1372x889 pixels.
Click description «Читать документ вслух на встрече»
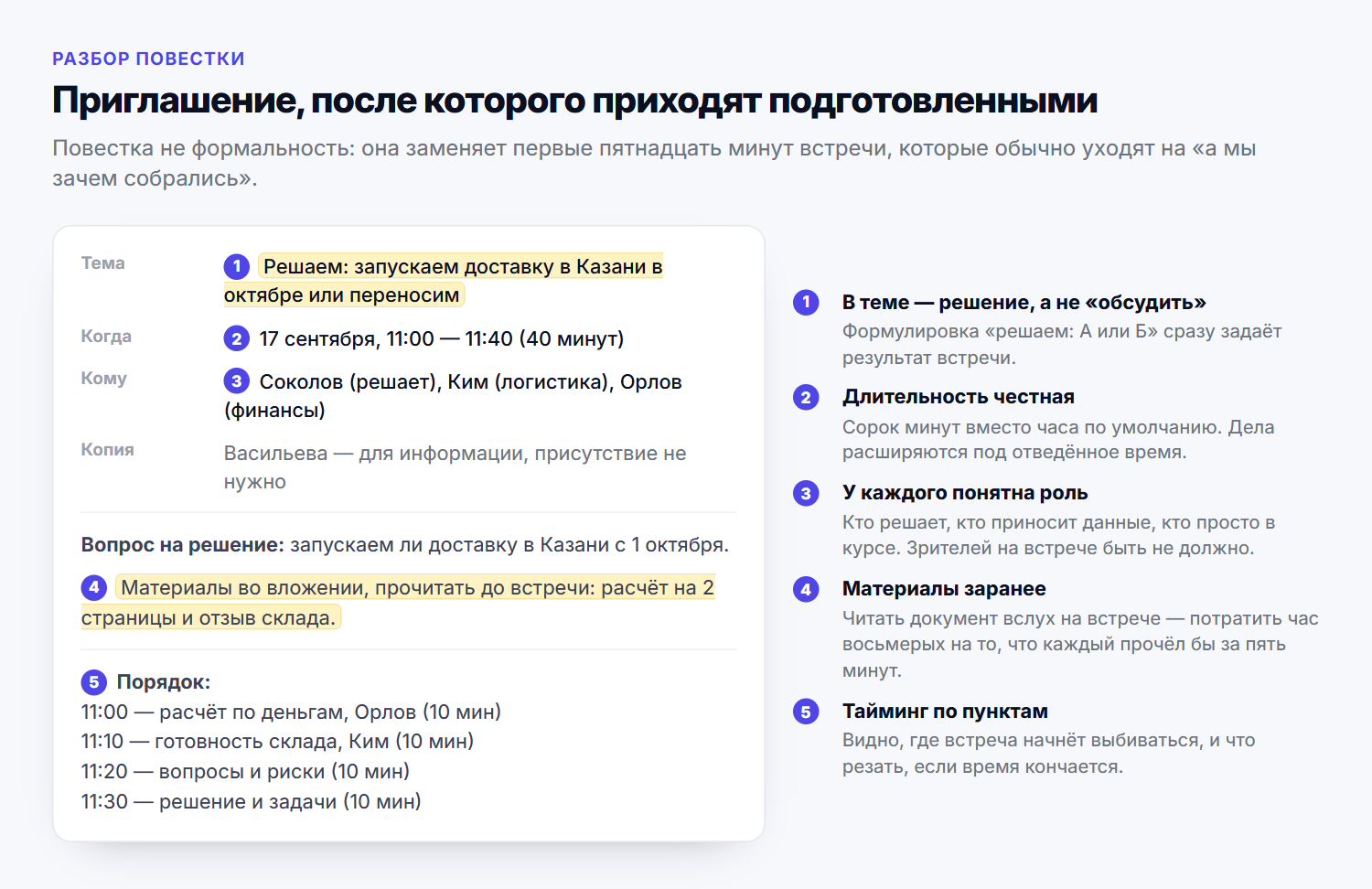click(x=1080, y=645)
